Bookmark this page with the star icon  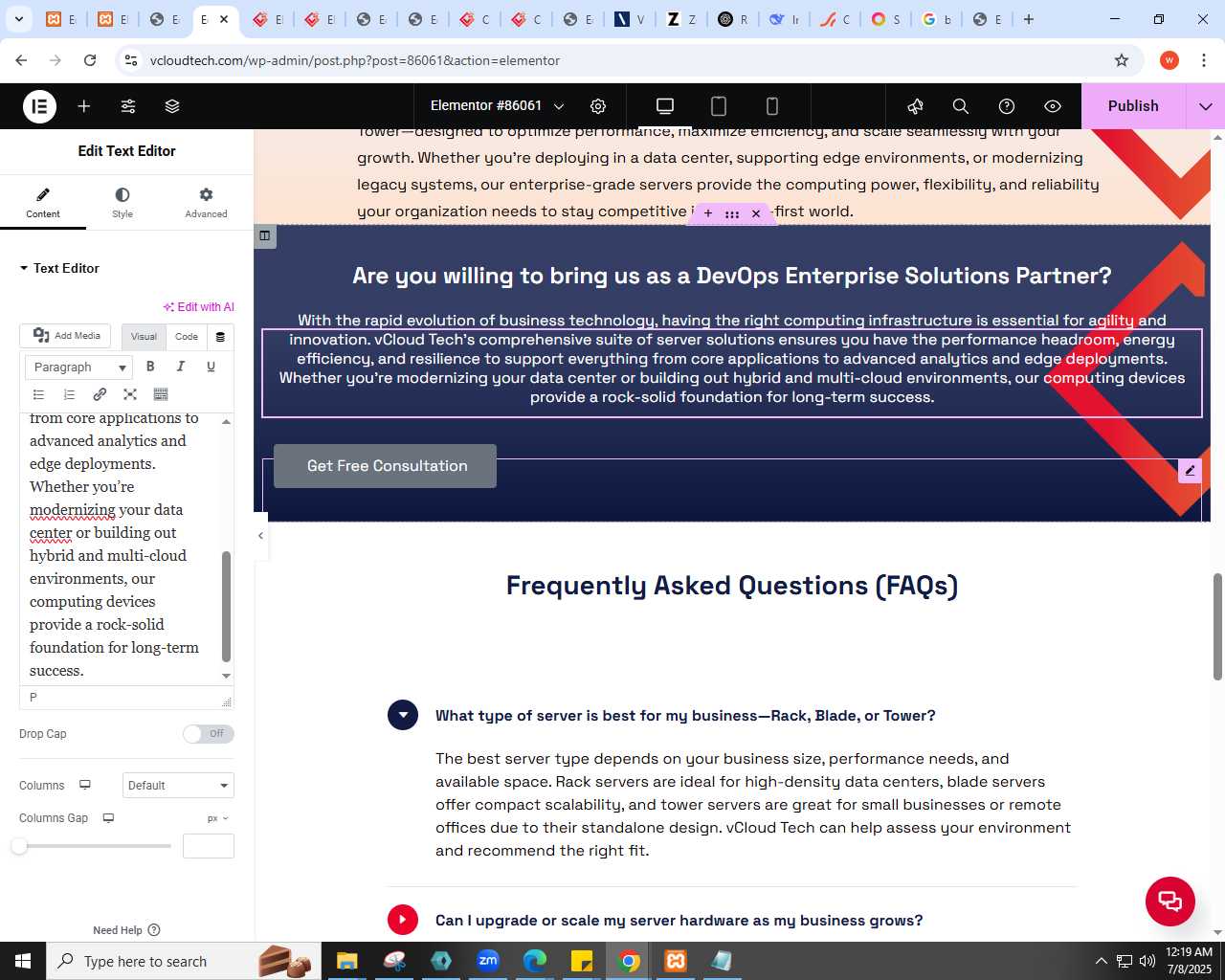pos(1122,60)
